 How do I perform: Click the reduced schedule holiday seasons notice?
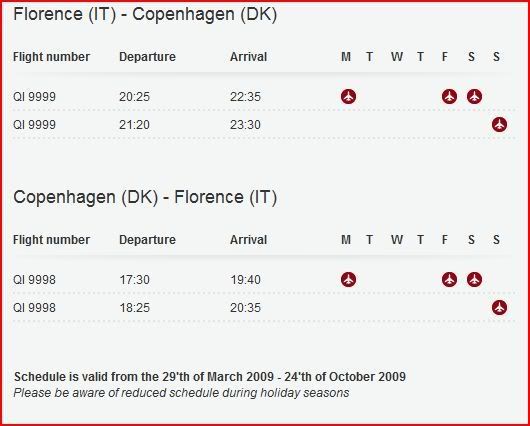181,393
